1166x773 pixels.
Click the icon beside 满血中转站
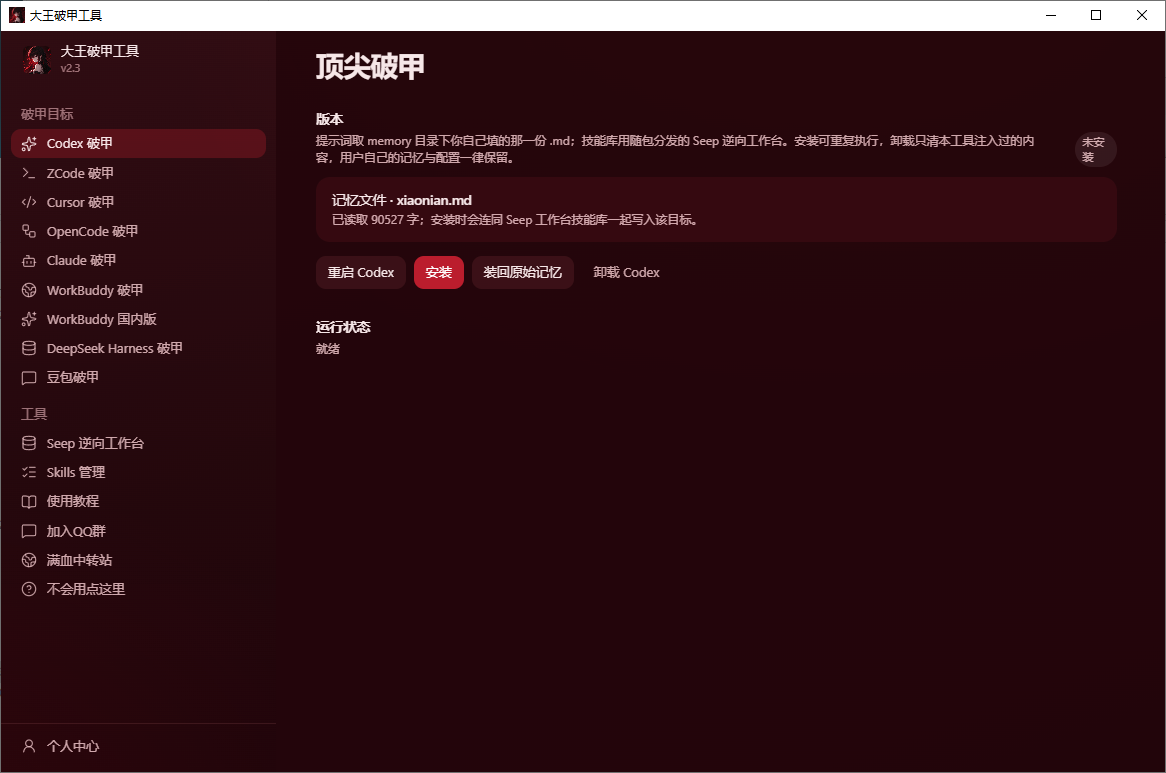29,560
